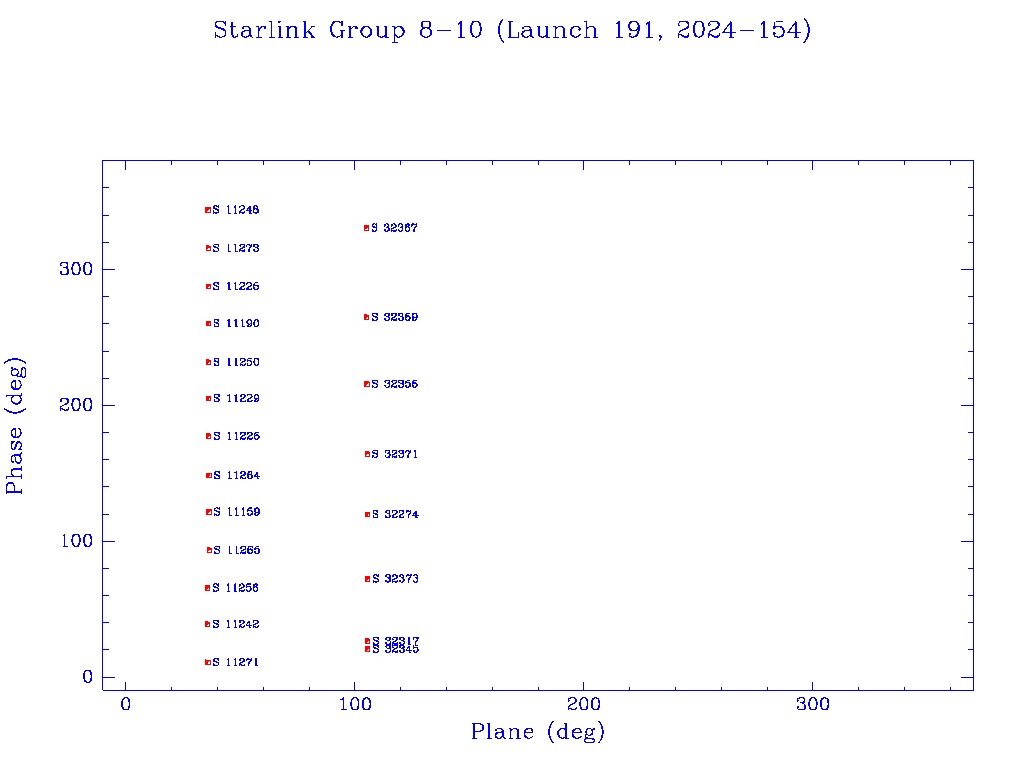Image resolution: width=1024 pixels, height=768 pixels.
Task: Click the "S 11256" satellite label
Action: 236,588
